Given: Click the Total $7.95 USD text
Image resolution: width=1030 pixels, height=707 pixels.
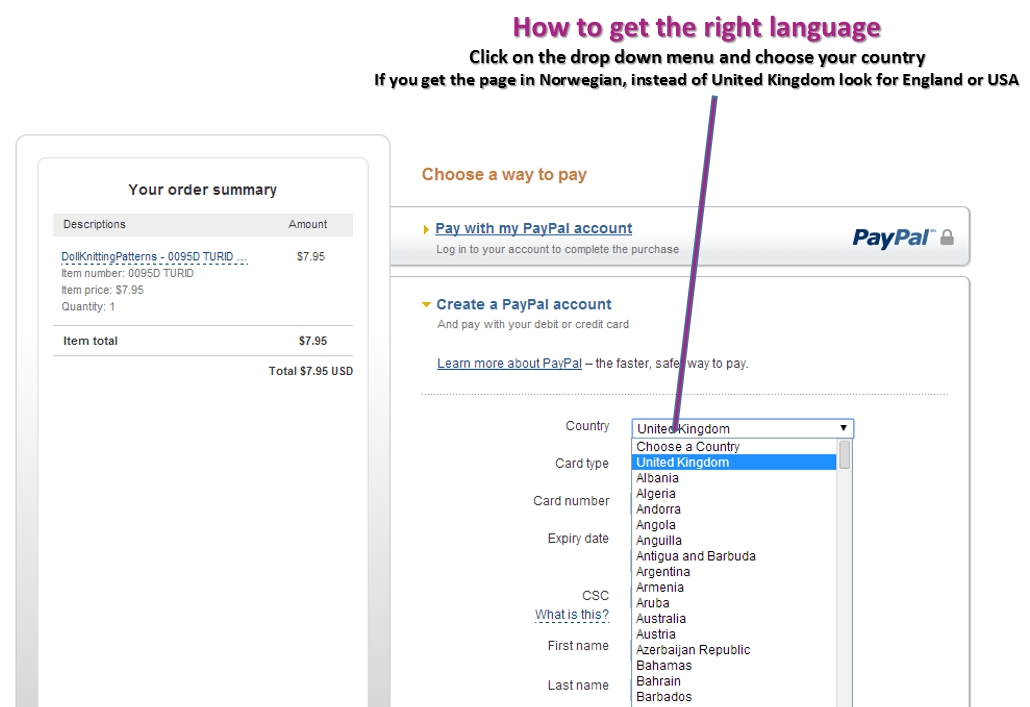Looking at the screenshot, I should coord(311,371).
